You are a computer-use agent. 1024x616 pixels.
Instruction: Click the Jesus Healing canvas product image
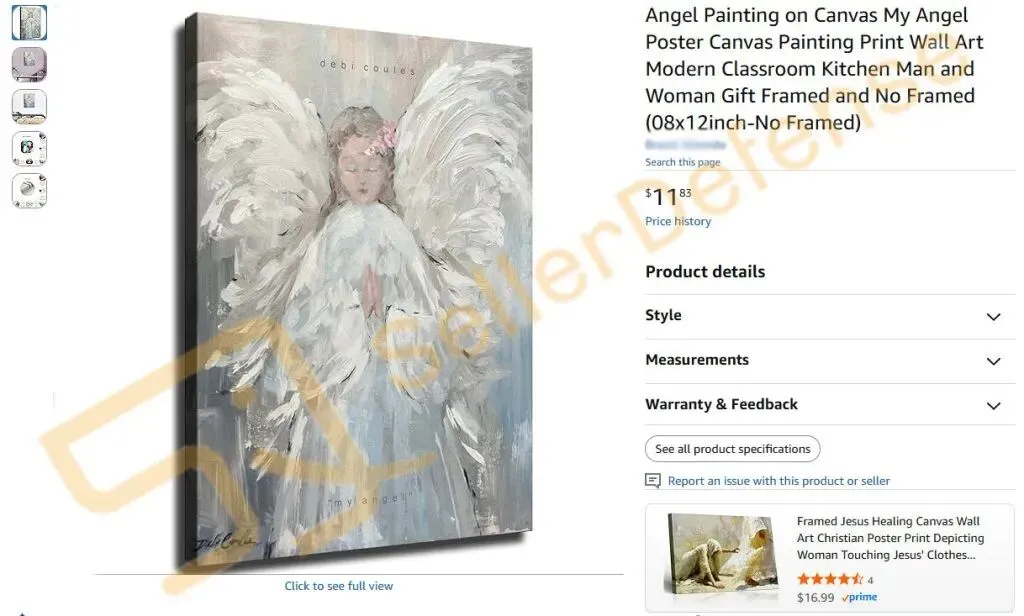[x=721, y=555]
